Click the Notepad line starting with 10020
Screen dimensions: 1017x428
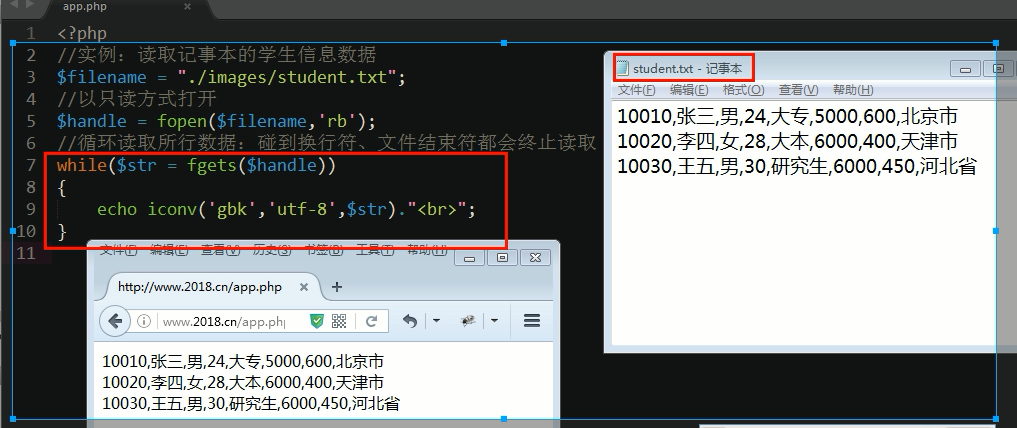coord(787,141)
